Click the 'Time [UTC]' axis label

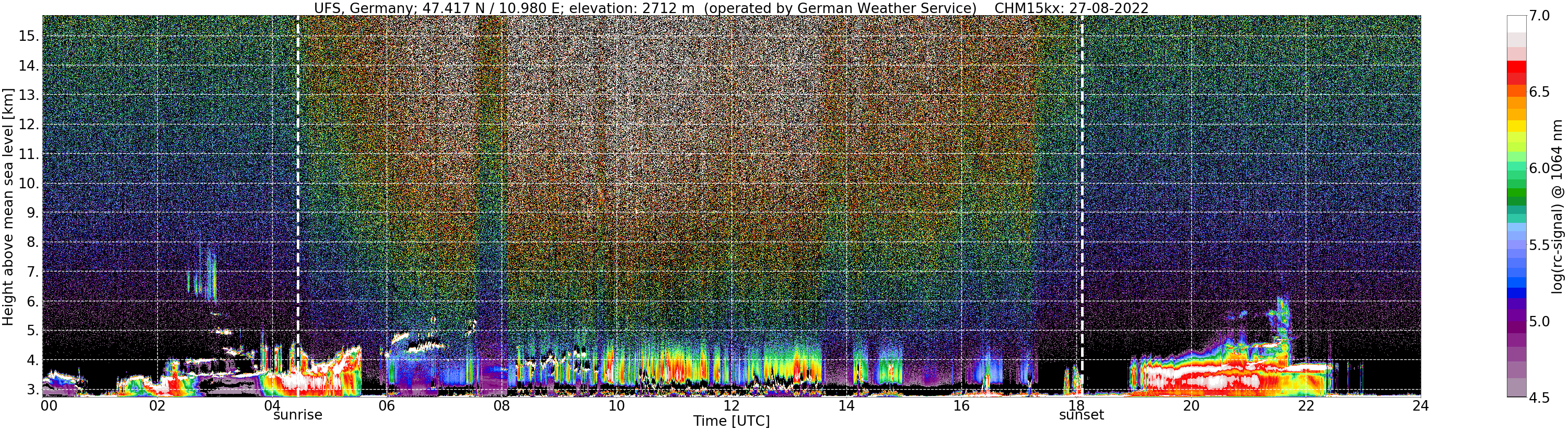click(731, 421)
